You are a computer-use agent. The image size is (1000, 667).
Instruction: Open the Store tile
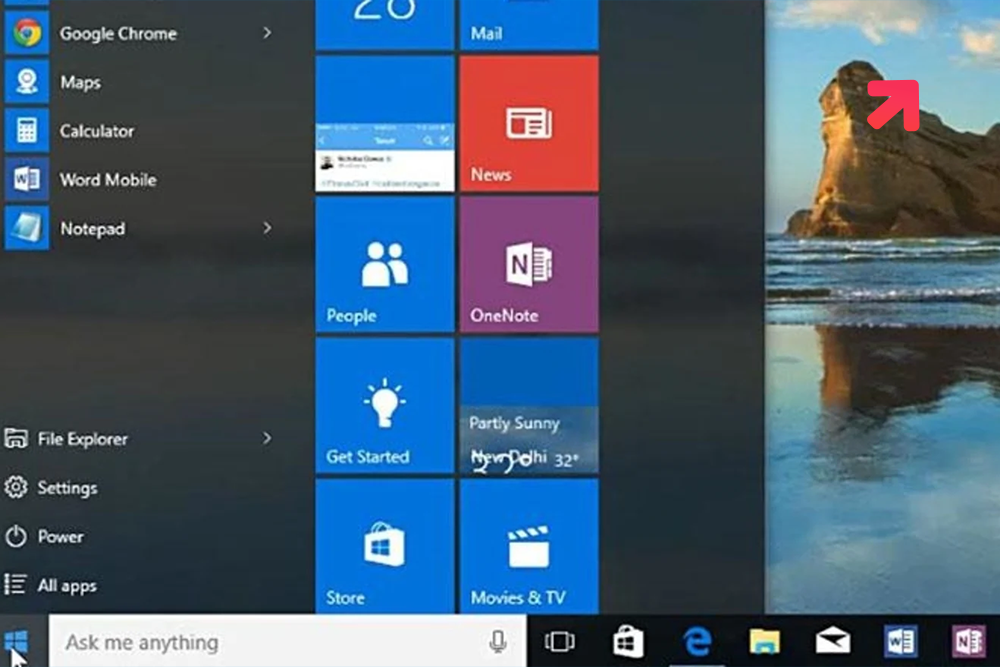pos(385,546)
